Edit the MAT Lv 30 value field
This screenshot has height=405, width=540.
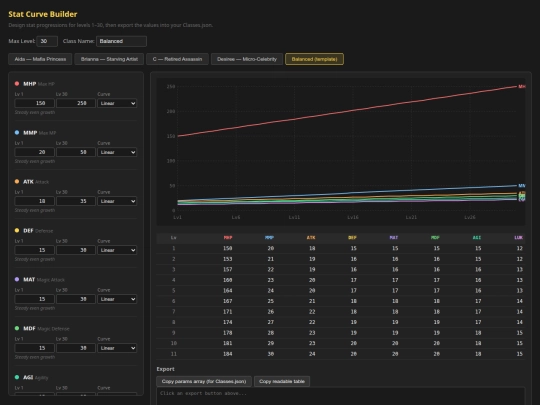click(x=76, y=299)
